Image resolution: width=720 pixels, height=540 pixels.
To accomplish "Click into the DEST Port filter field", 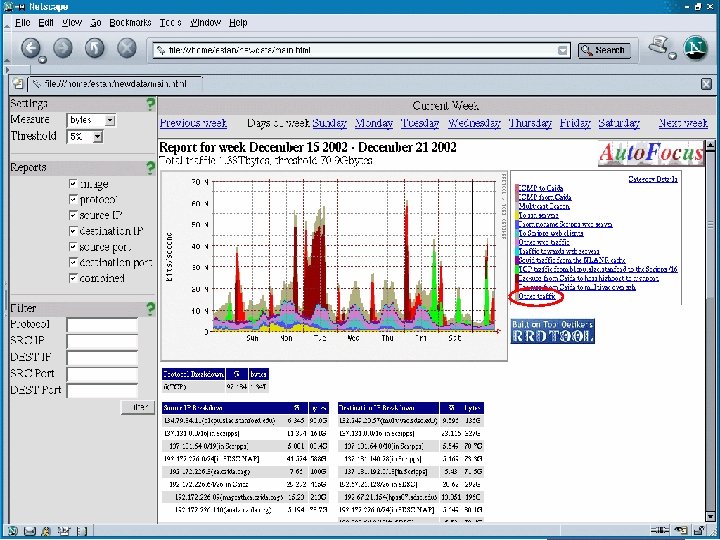I will click(102, 391).
